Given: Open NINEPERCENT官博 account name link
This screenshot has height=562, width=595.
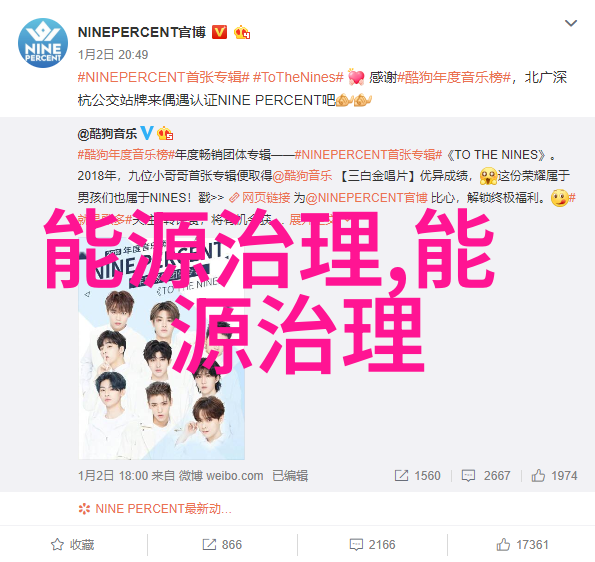Looking at the screenshot, I should (x=142, y=32).
